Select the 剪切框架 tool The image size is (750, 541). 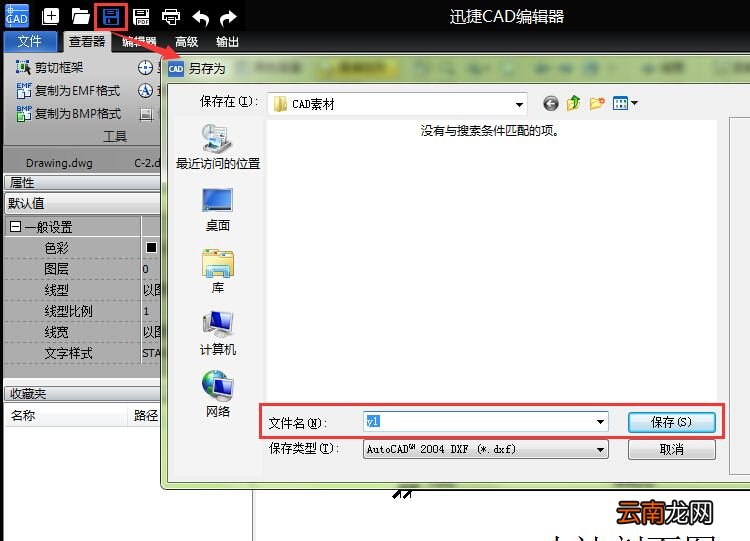[x=49, y=67]
